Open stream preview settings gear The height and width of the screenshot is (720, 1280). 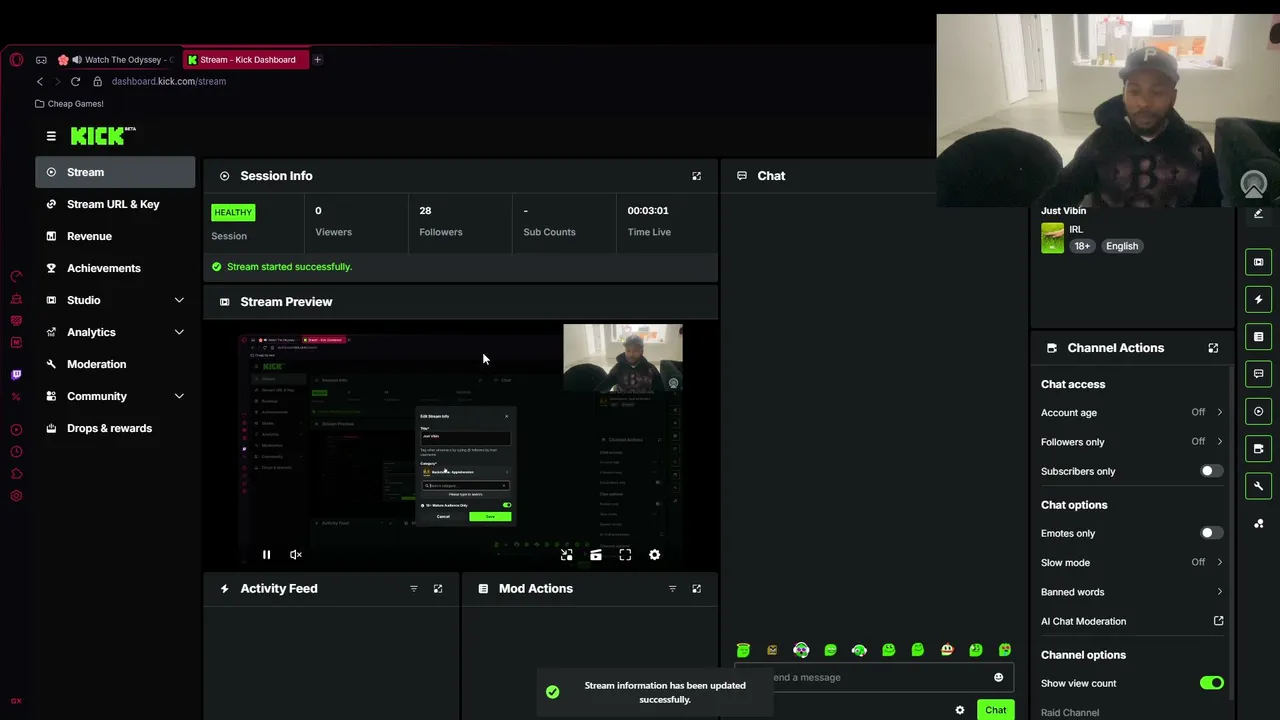pyautogui.click(x=655, y=555)
